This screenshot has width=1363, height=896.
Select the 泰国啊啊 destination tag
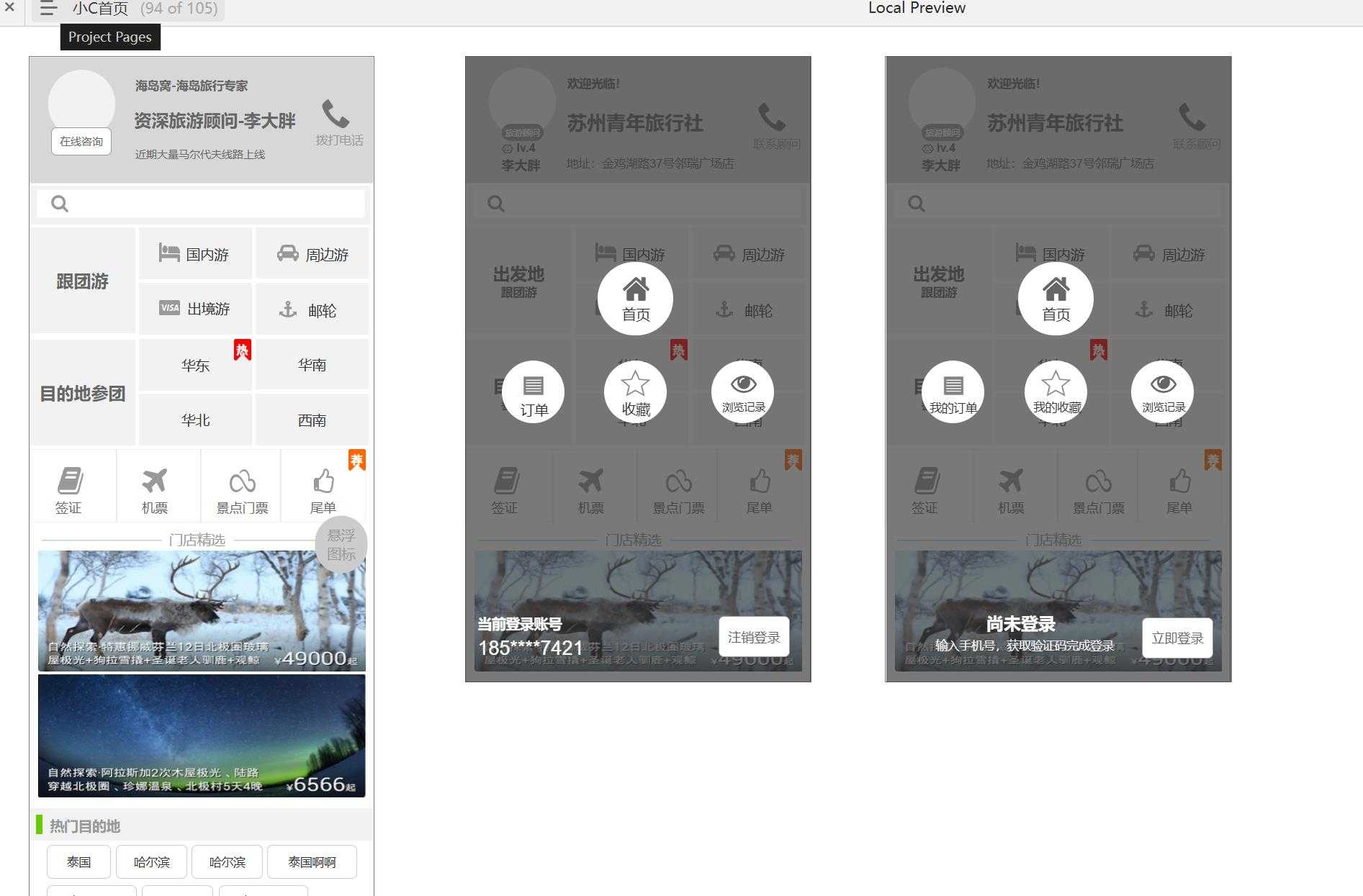click(312, 861)
